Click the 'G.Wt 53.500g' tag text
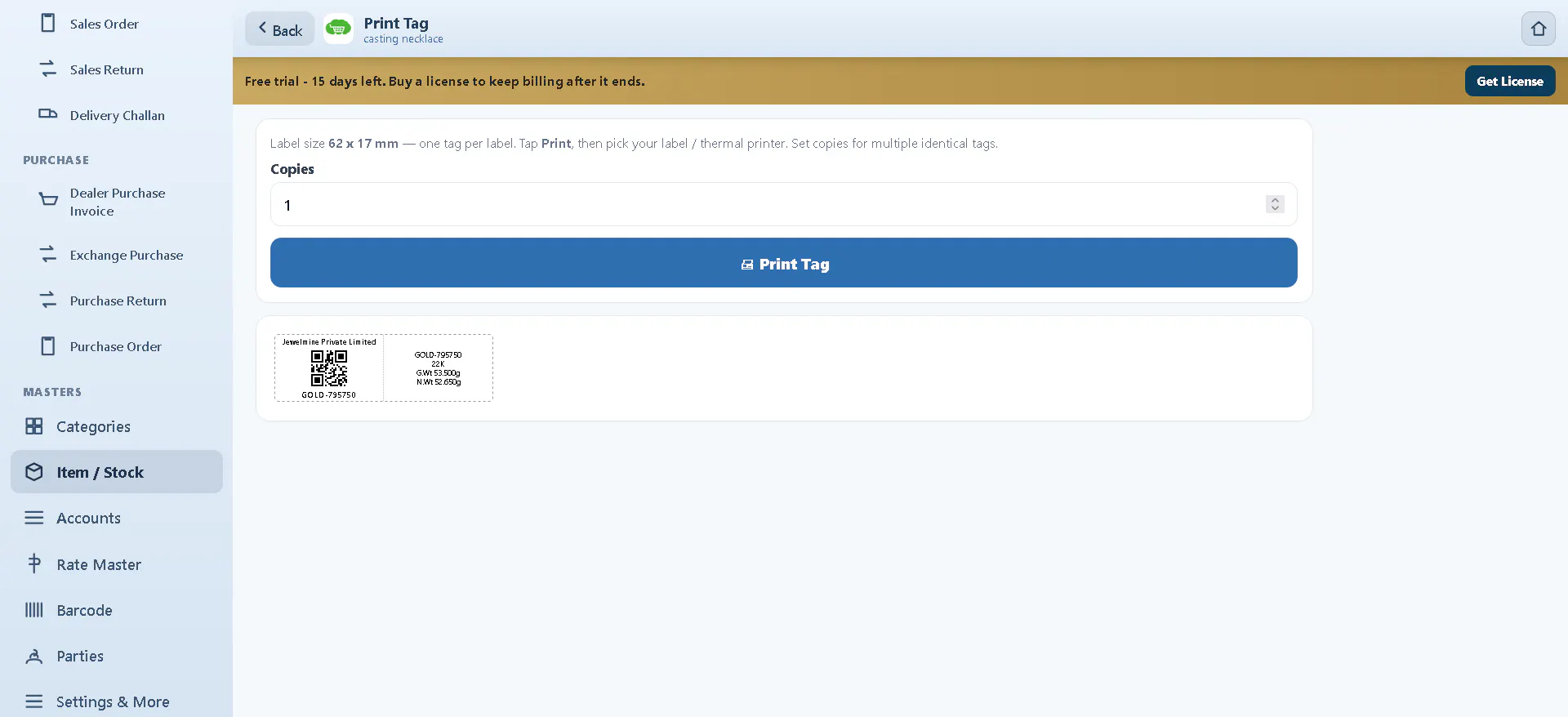Image resolution: width=1568 pixels, height=717 pixels. (x=439, y=373)
